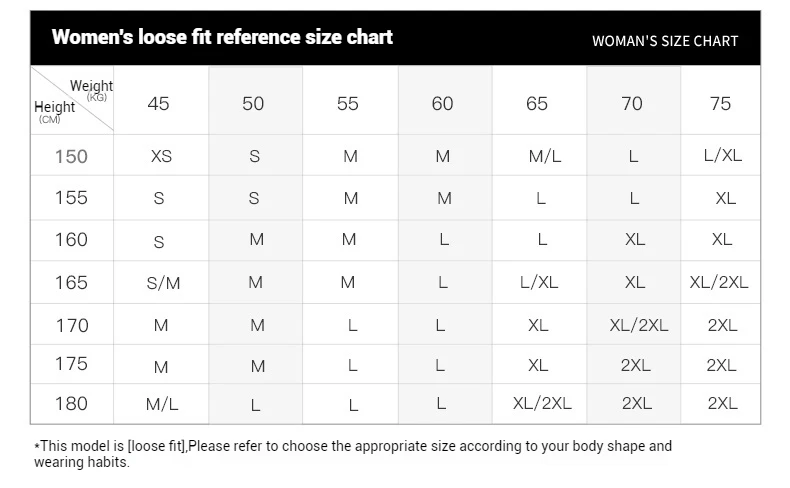Click the M/L cell in the 180 row
Screen dimensions: 790x488
coord(161,404)
